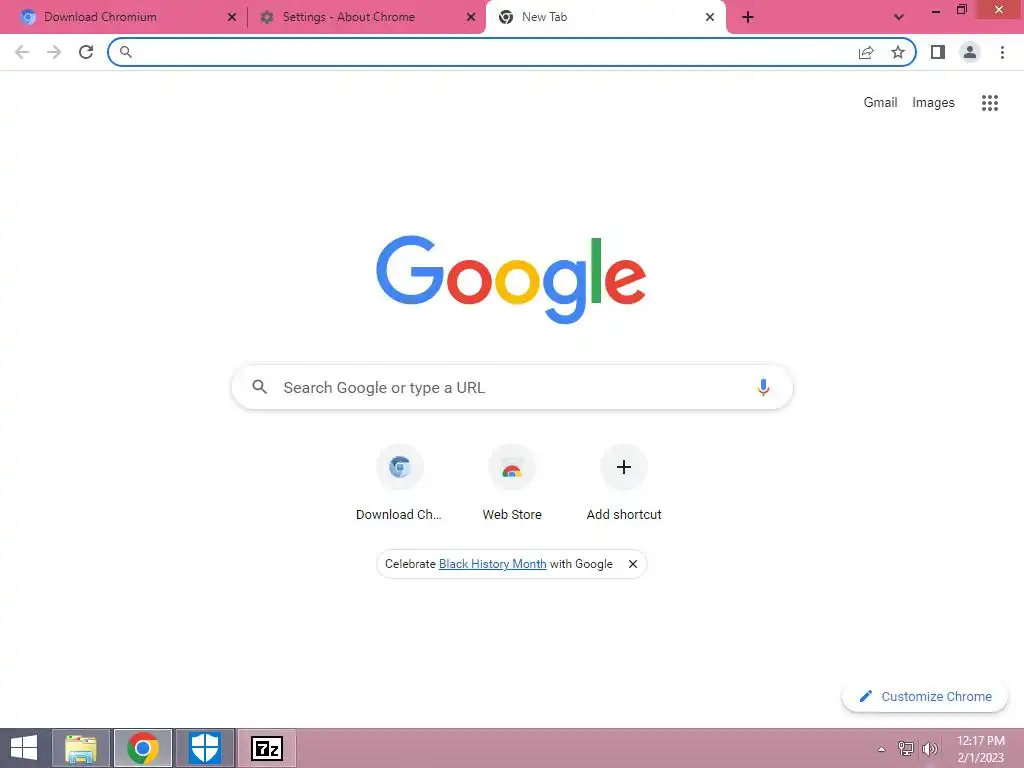Click the magnifier in Google search box
Image resolution: width=1024 pixels, height=768 pixels.
259,387
